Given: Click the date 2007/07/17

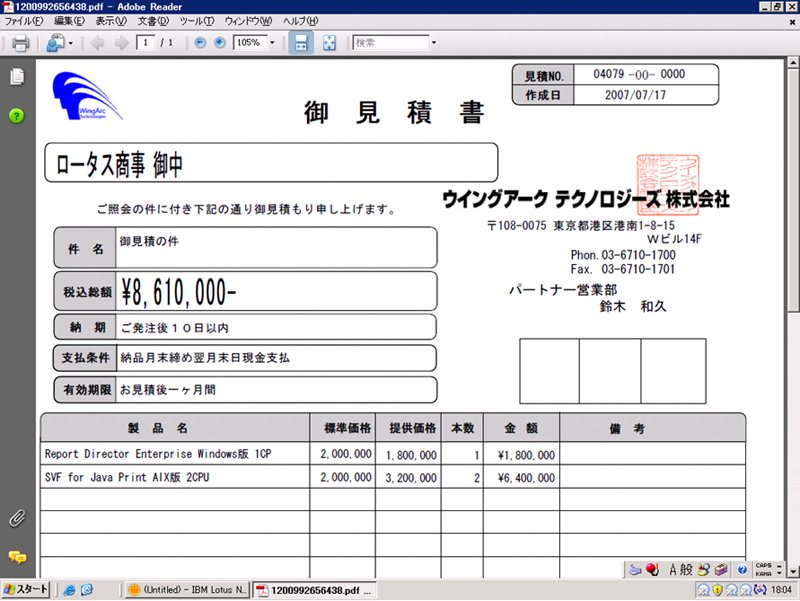Looking at the screenshot, I should tap(635, 95).
